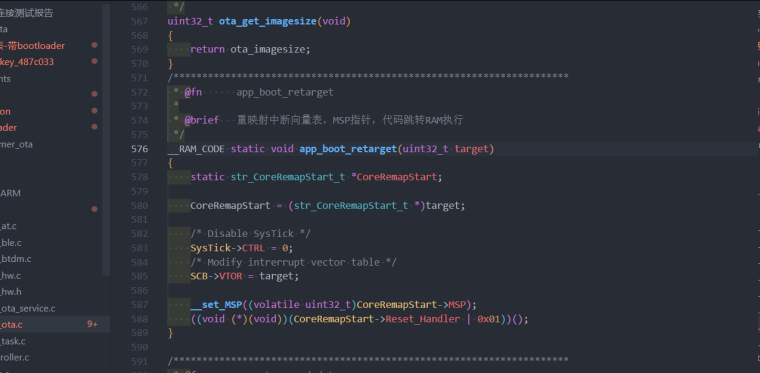Click line number 580 in gutter
This screenshot has height=373, width=760.
pos(140,205)
